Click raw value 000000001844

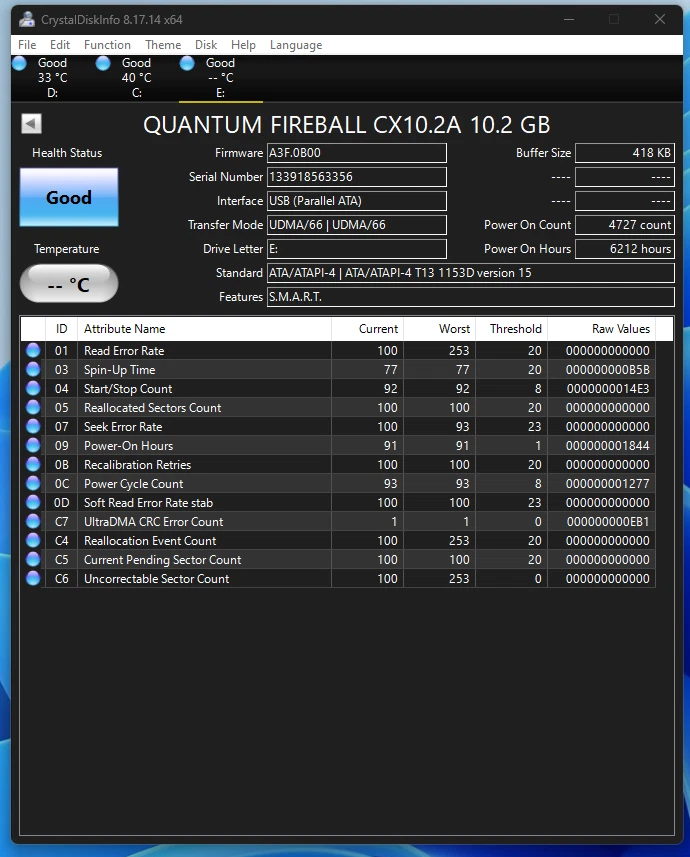(607, 446)
